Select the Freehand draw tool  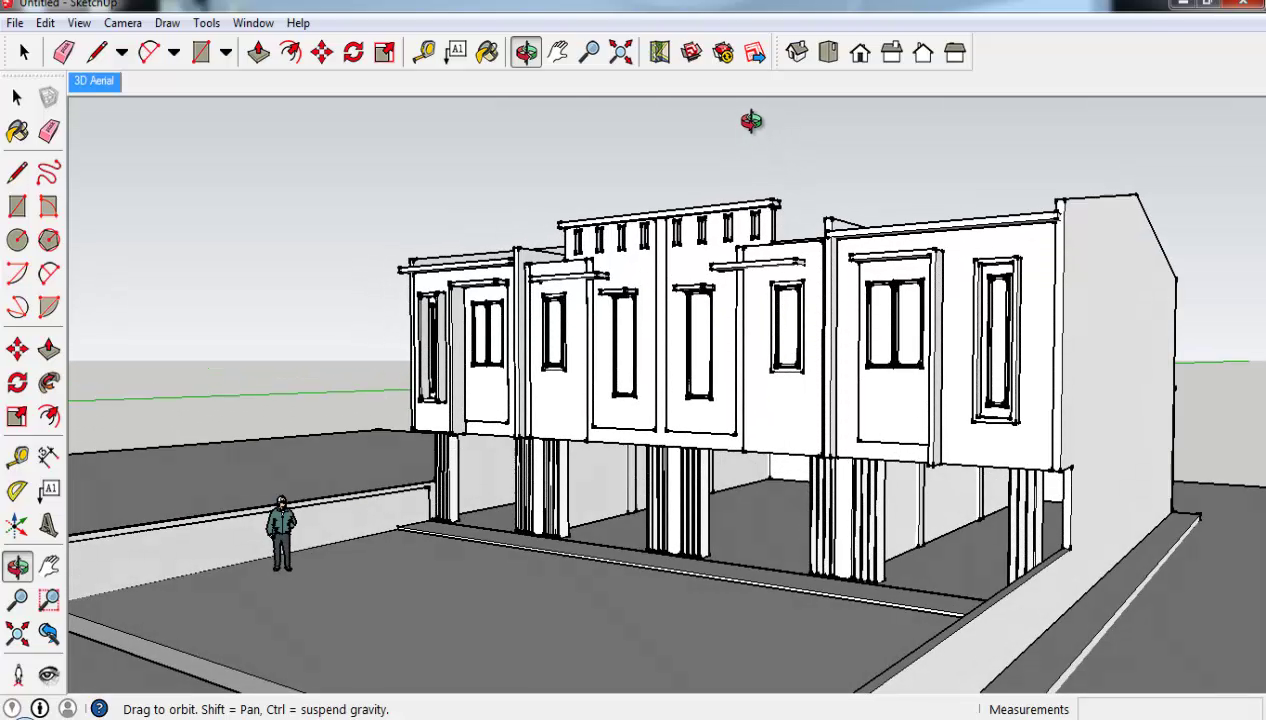pyautogui.click(x=48, y=173)
